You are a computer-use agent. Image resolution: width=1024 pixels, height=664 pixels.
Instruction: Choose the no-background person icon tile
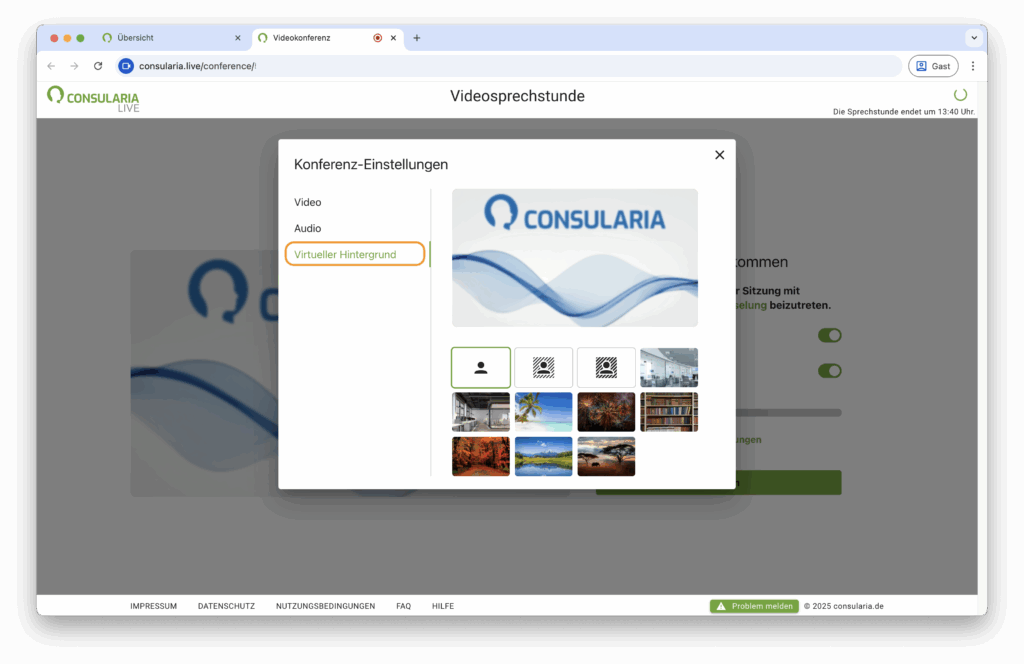[481, 368]
